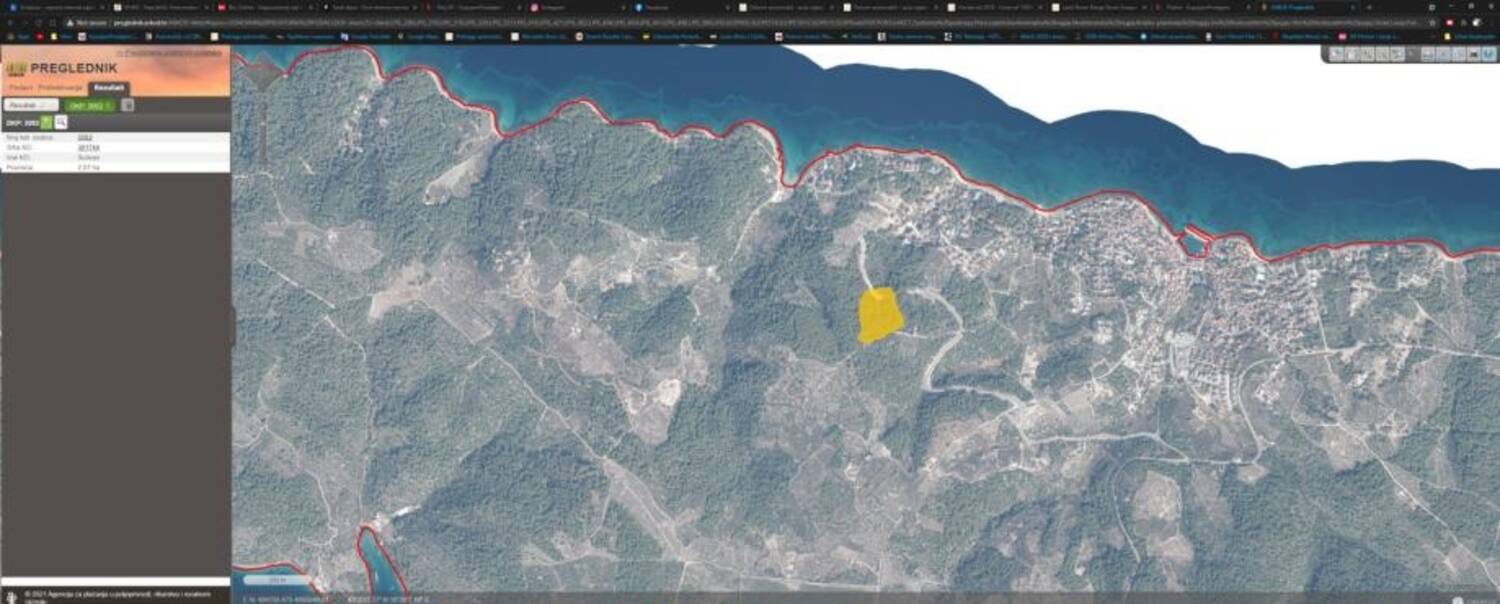Switch to the Pretraživanje tab
The height and width of the screenshot is (604, 1500).
tap(58, 88)
